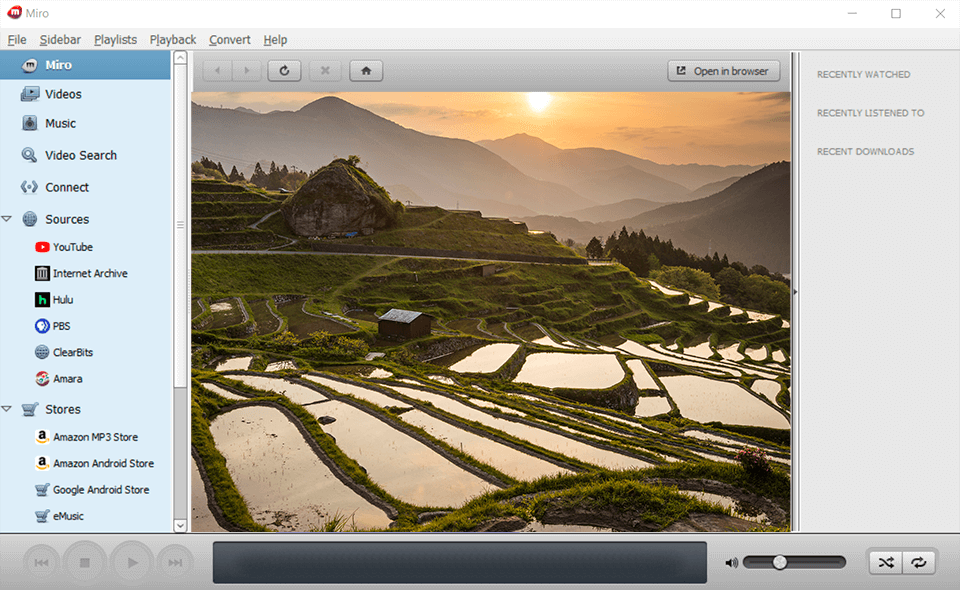Mute the audio via the speaker icon
Image resolution: width=960 pixels, height=590 pixels.
tap(731, 562)
